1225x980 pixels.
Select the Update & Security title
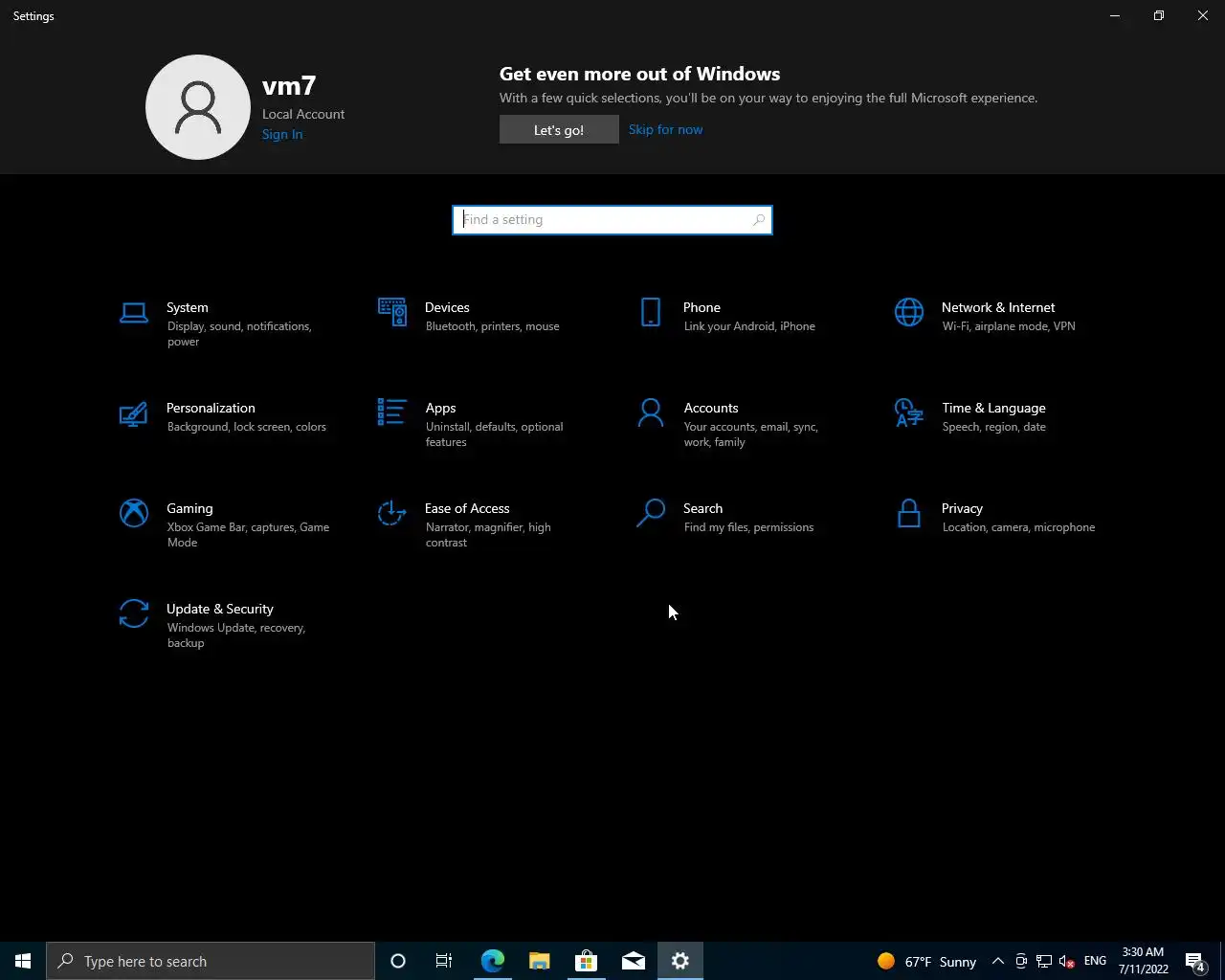[x=220, y=609]
